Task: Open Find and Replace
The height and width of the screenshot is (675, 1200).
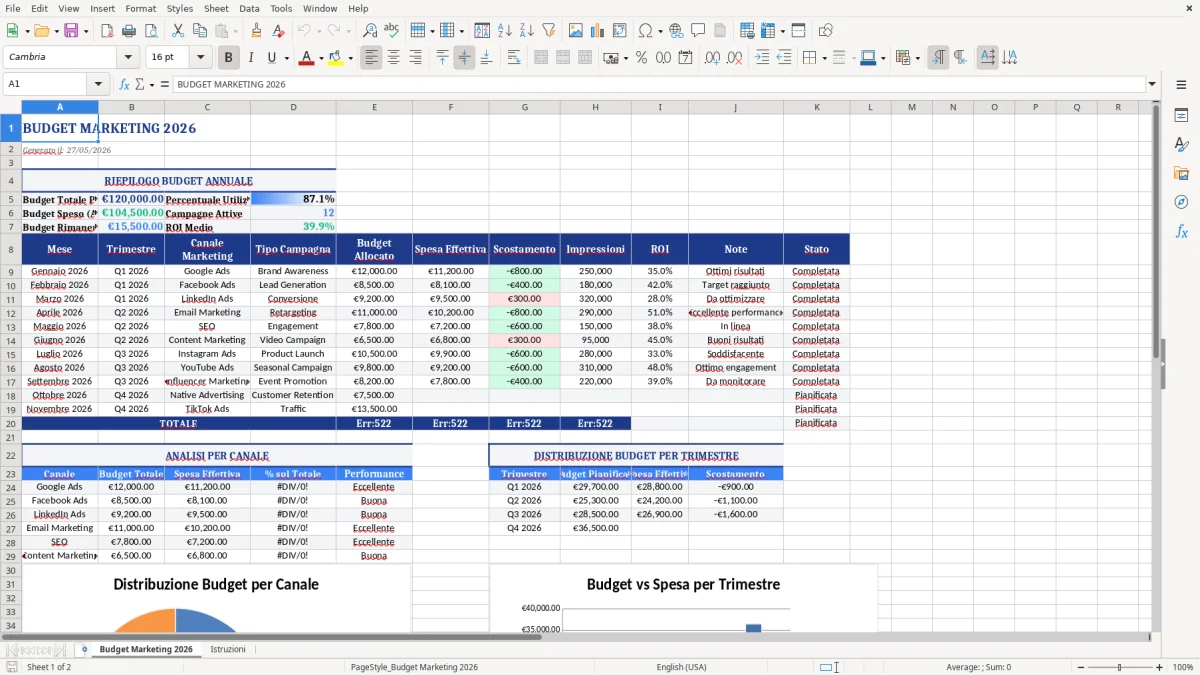Action: 370,31
